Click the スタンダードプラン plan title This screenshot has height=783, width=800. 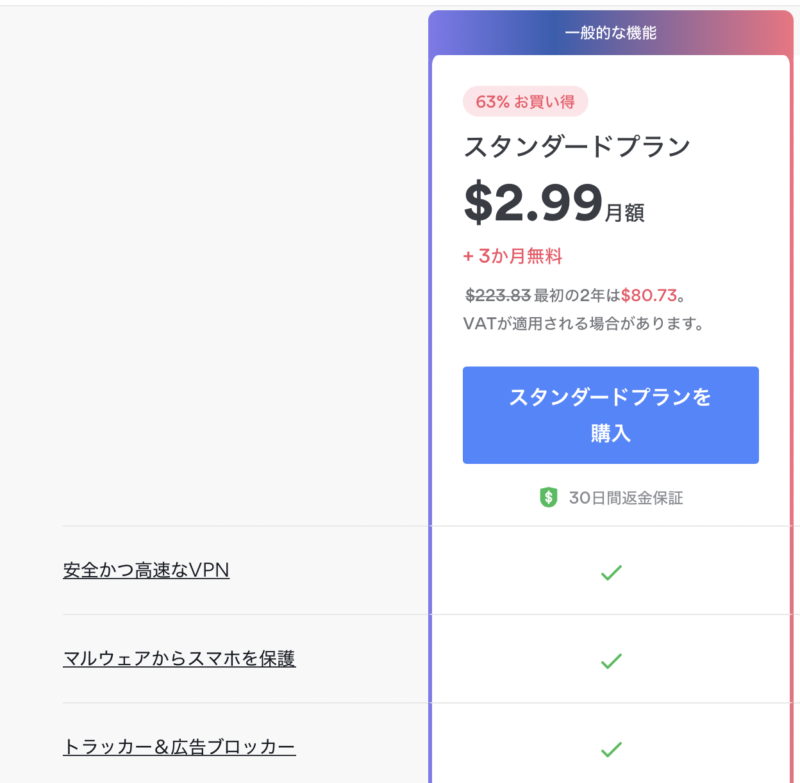(x=577, y=146)
